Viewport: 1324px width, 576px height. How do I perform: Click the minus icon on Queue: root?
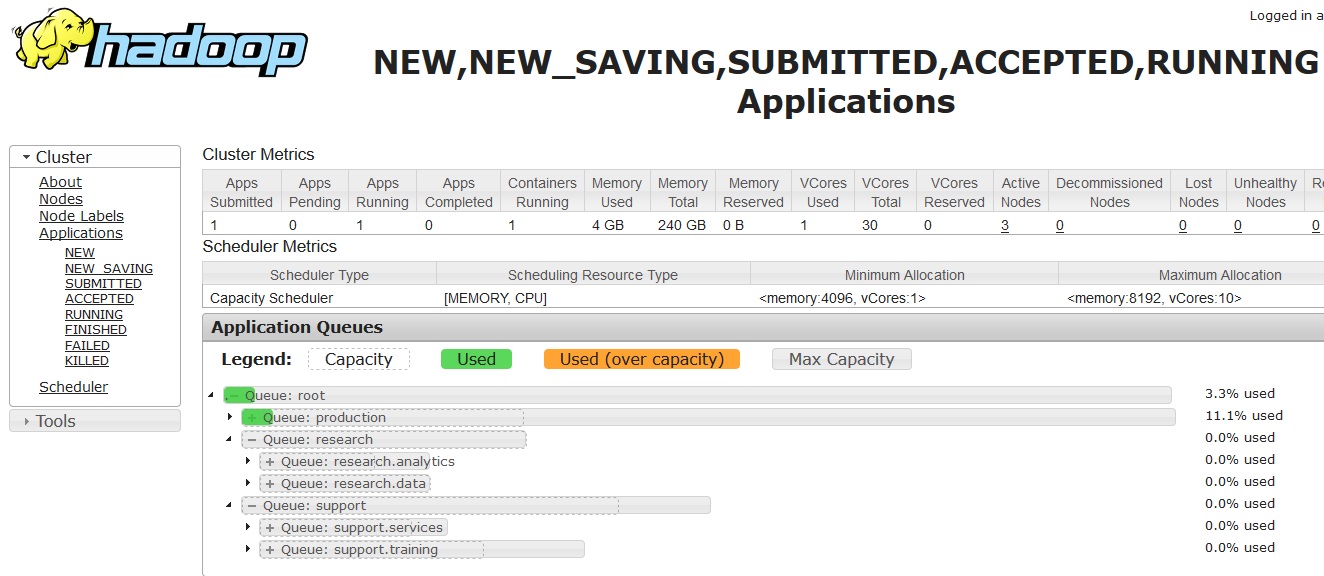point(234,395)
